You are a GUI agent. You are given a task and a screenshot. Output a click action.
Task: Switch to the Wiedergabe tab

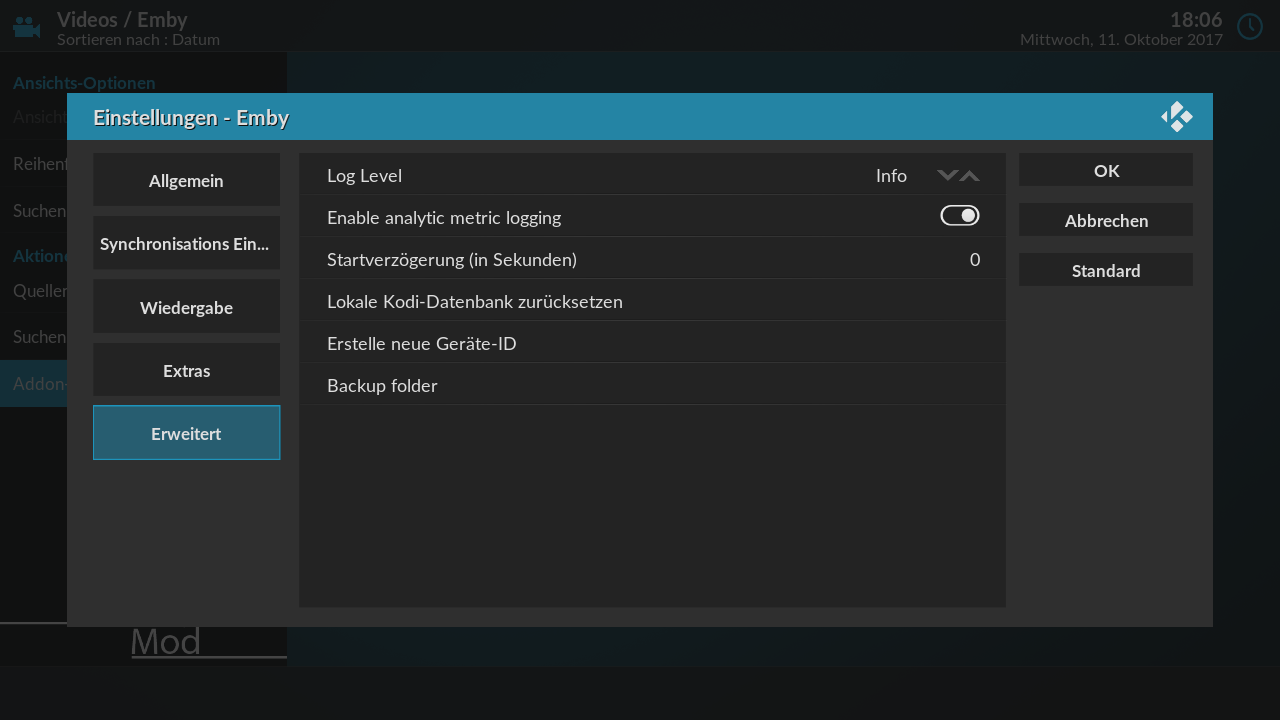(186, 308)
